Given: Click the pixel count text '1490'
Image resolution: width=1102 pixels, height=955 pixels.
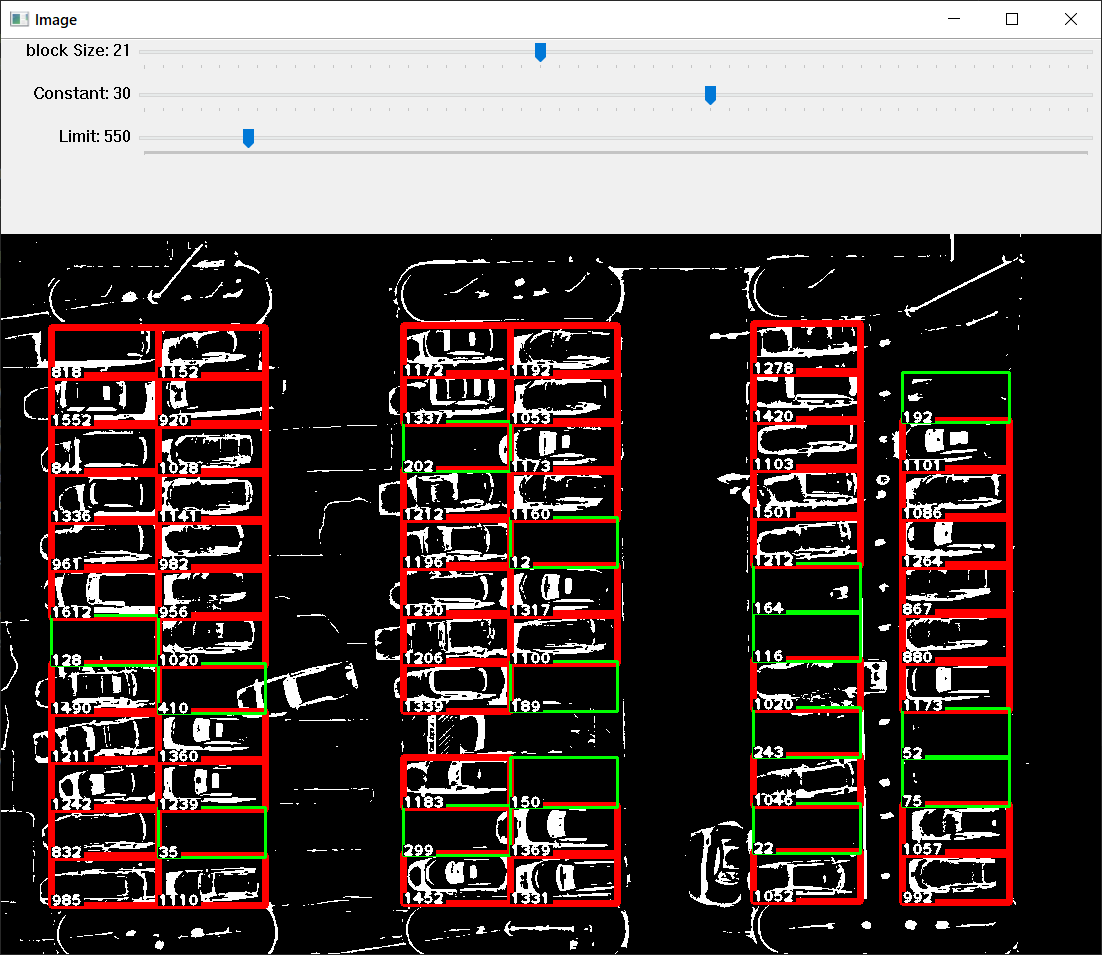Looking at the screenshot, I should point(72,708).
